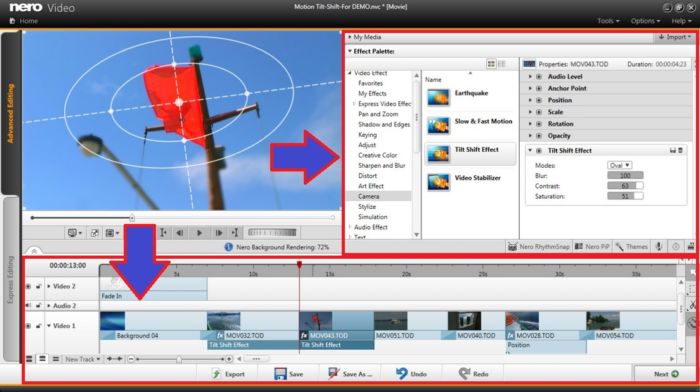The height and width of the screenshot is (392, 700).
Task: Click the full screen preview icon
Action: click(95, 233)
